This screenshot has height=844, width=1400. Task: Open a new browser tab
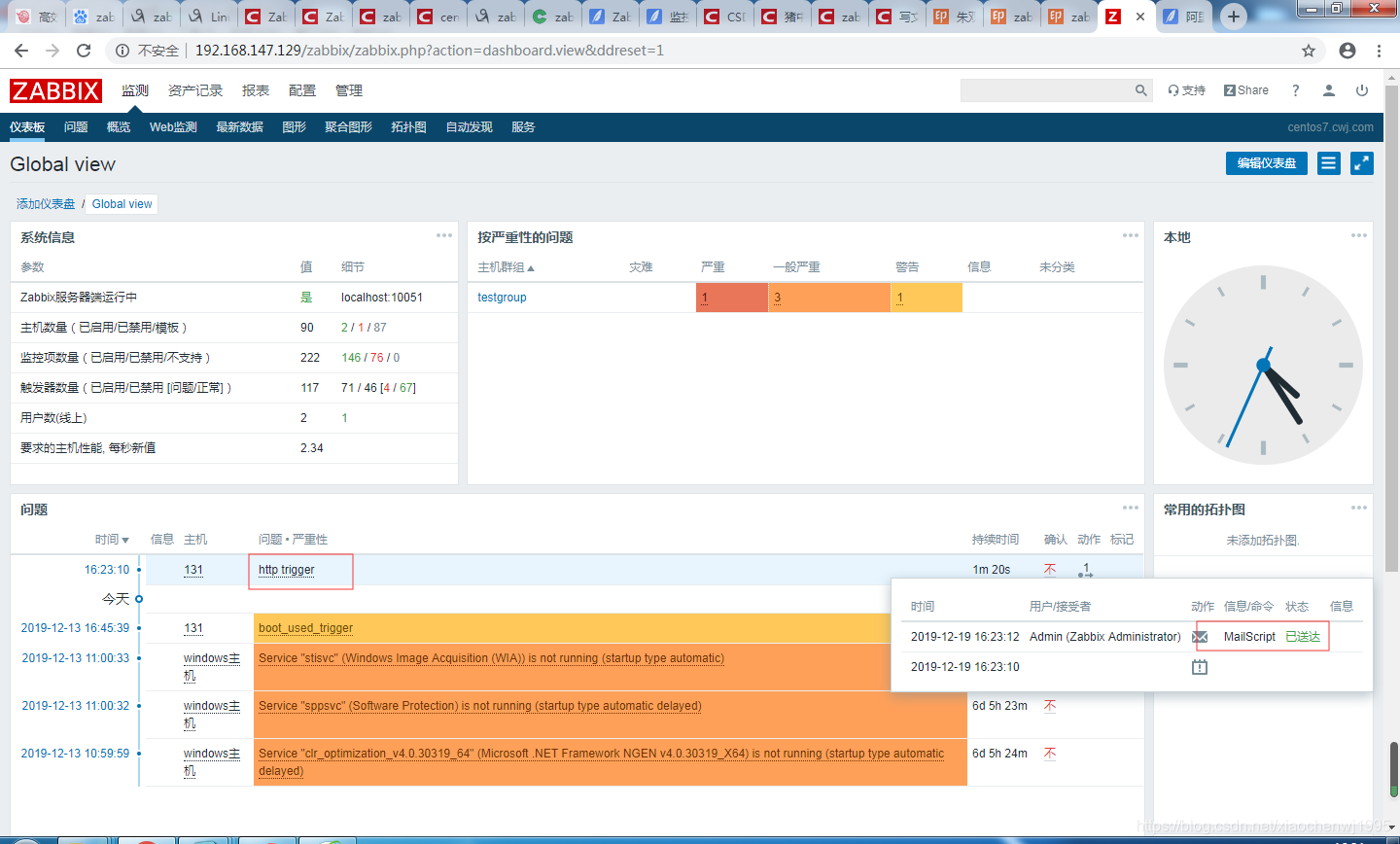point(1234,17)
